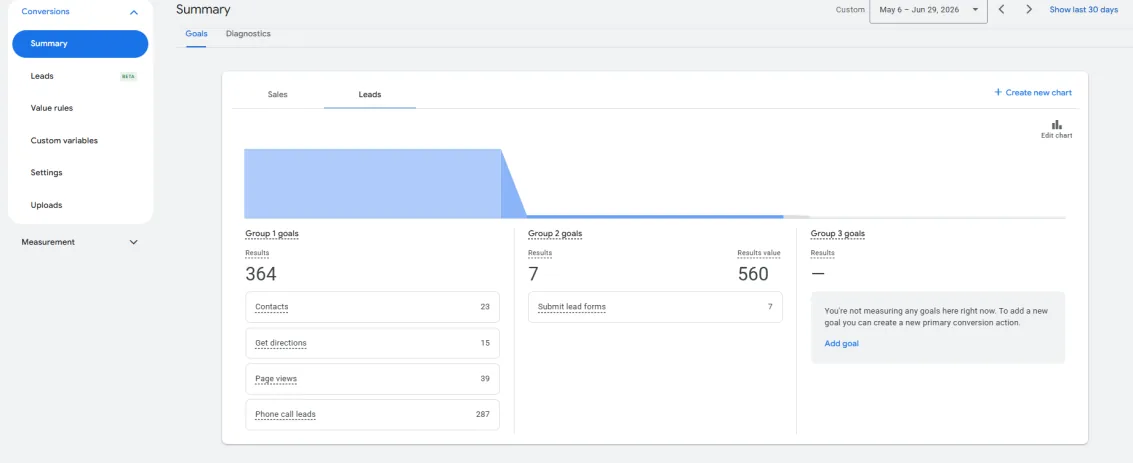Open the Get directions goal row
This screenshot has height=463, width=1133.
372,343
